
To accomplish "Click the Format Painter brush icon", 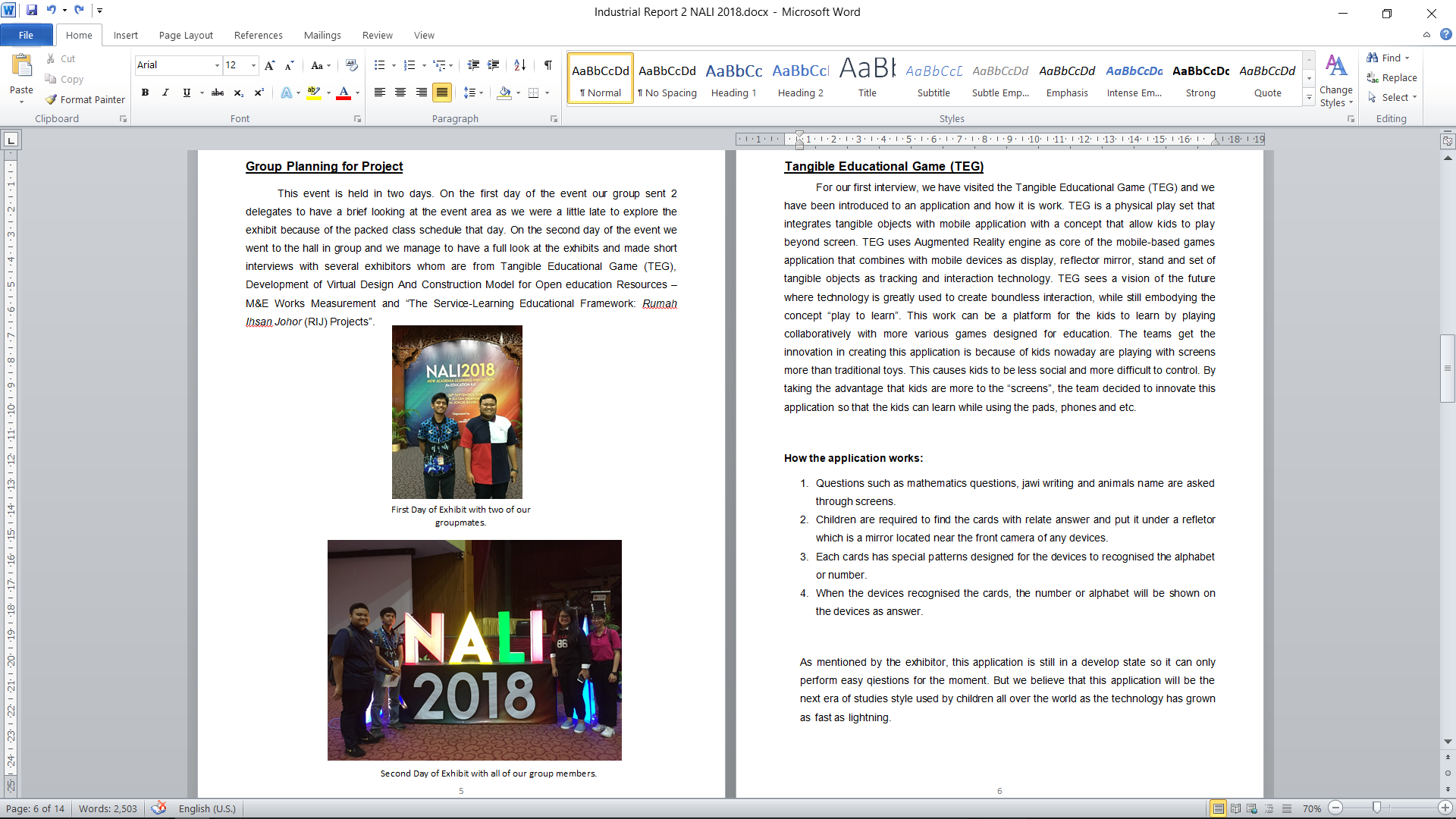I will [x=52, y=99].
